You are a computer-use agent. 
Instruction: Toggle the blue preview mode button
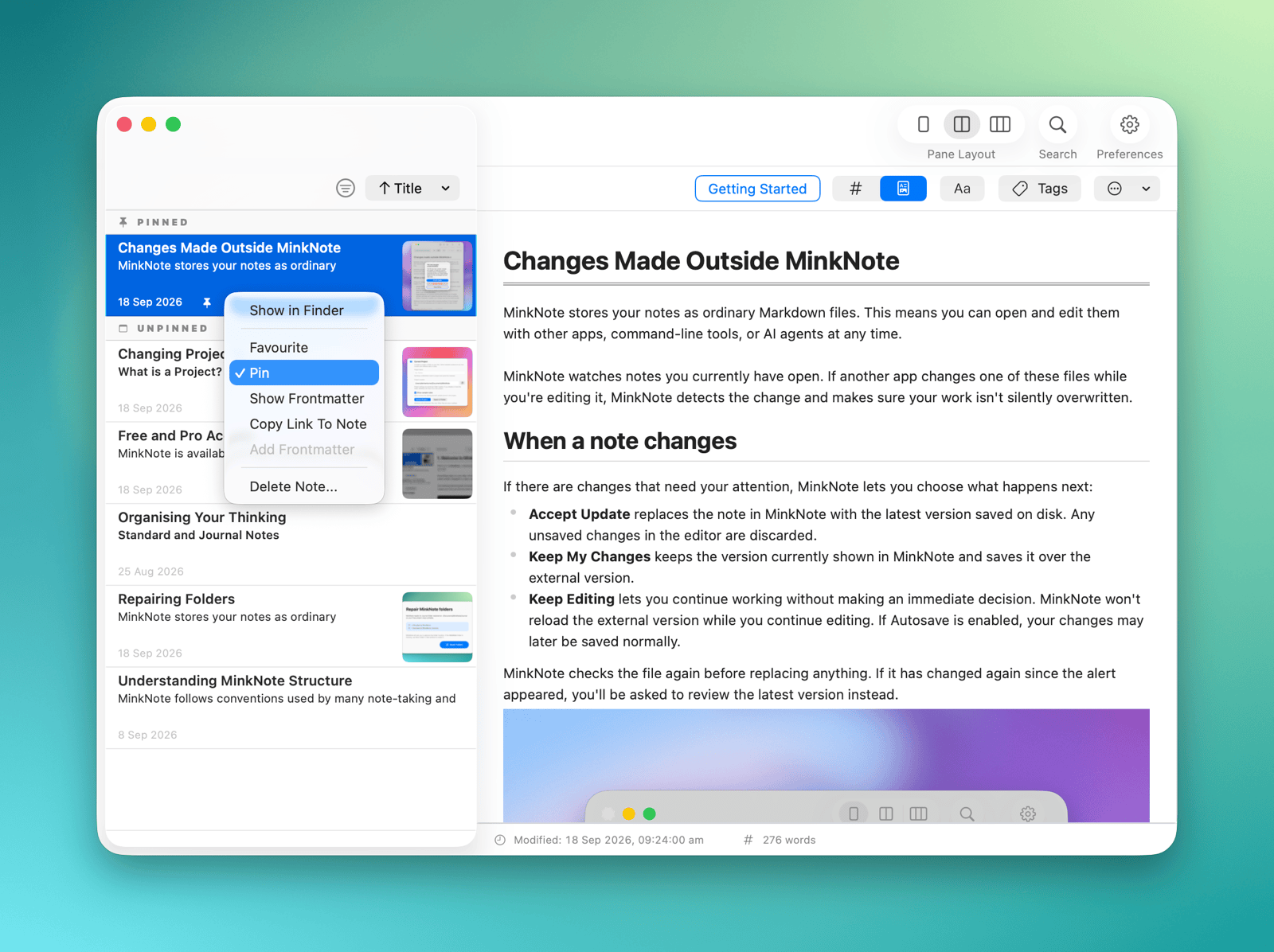point(903,189)
